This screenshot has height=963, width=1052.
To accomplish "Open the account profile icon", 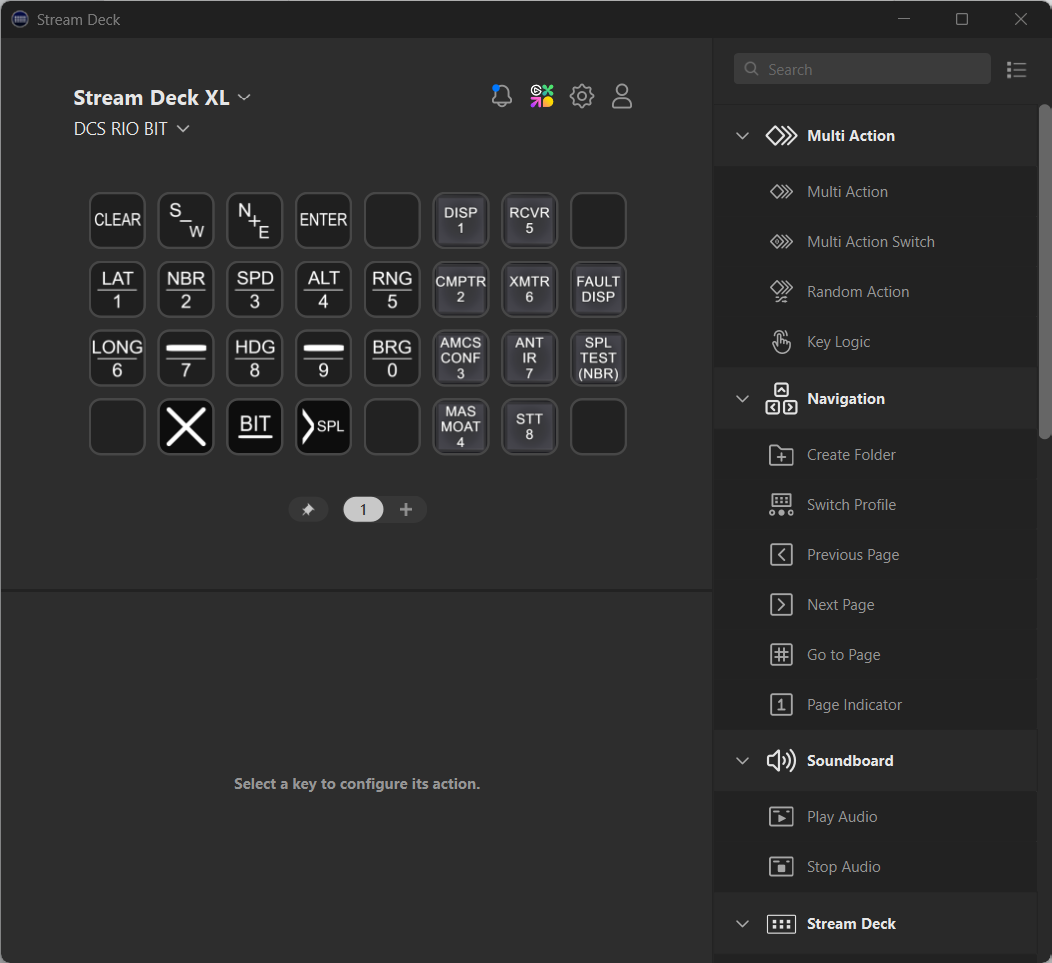I will 621,96.
